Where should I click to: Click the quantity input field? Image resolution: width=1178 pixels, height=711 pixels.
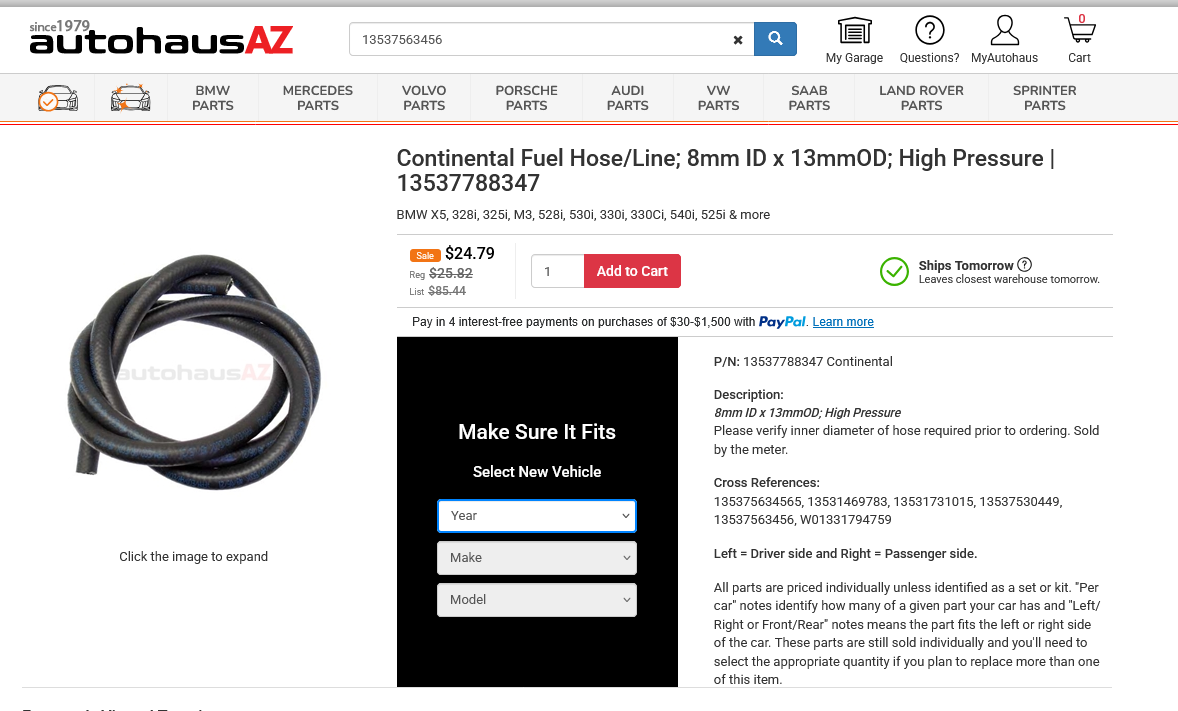(x=557, y=271)
